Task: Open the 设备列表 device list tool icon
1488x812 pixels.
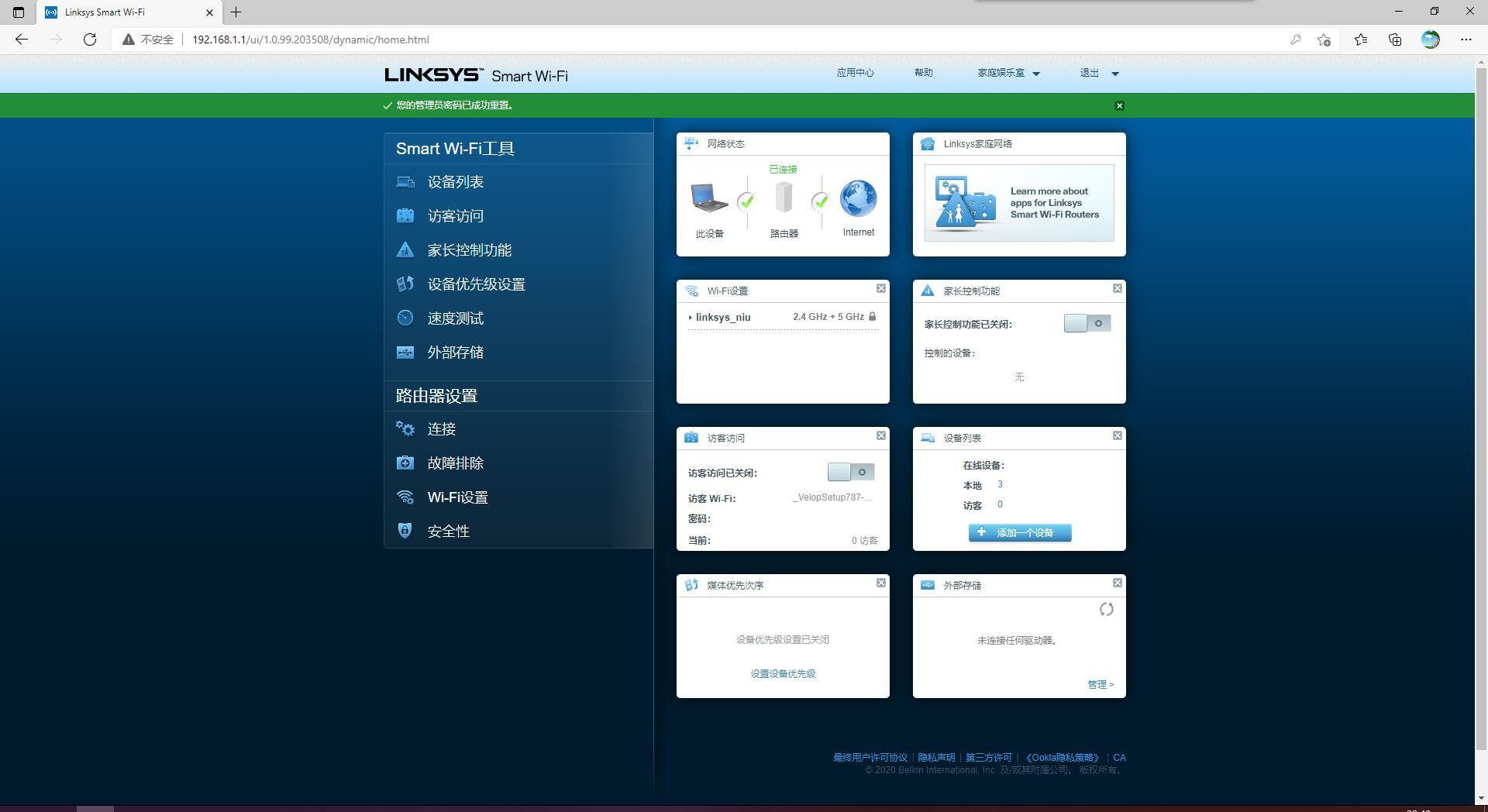Action: coord(405,182)
